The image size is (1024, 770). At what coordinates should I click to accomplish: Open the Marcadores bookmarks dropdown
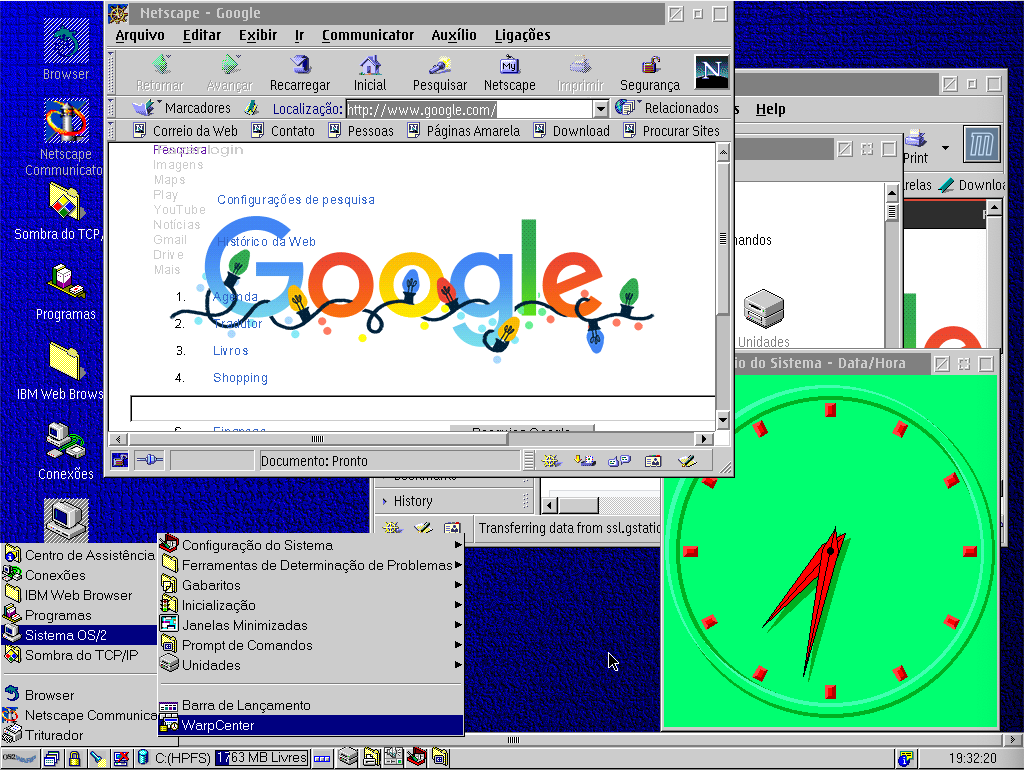tap(185, 108)
